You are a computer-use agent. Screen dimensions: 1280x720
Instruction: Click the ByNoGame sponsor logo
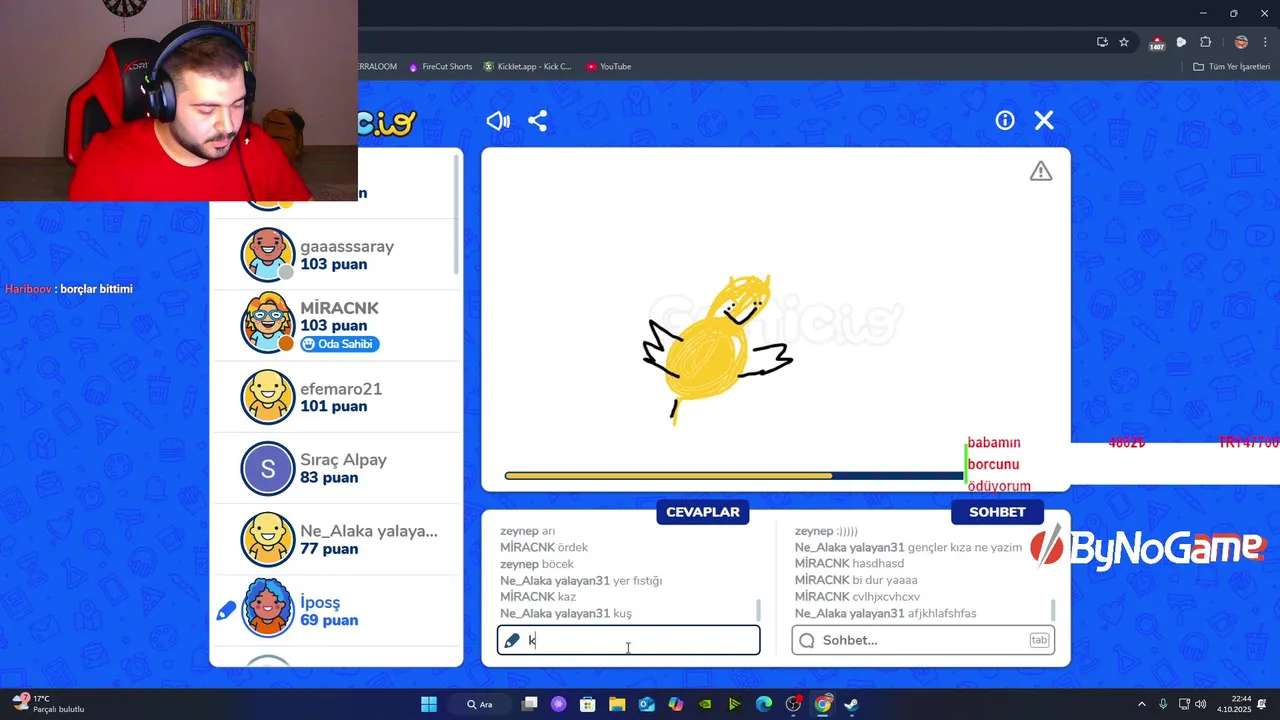(1149, 547)
